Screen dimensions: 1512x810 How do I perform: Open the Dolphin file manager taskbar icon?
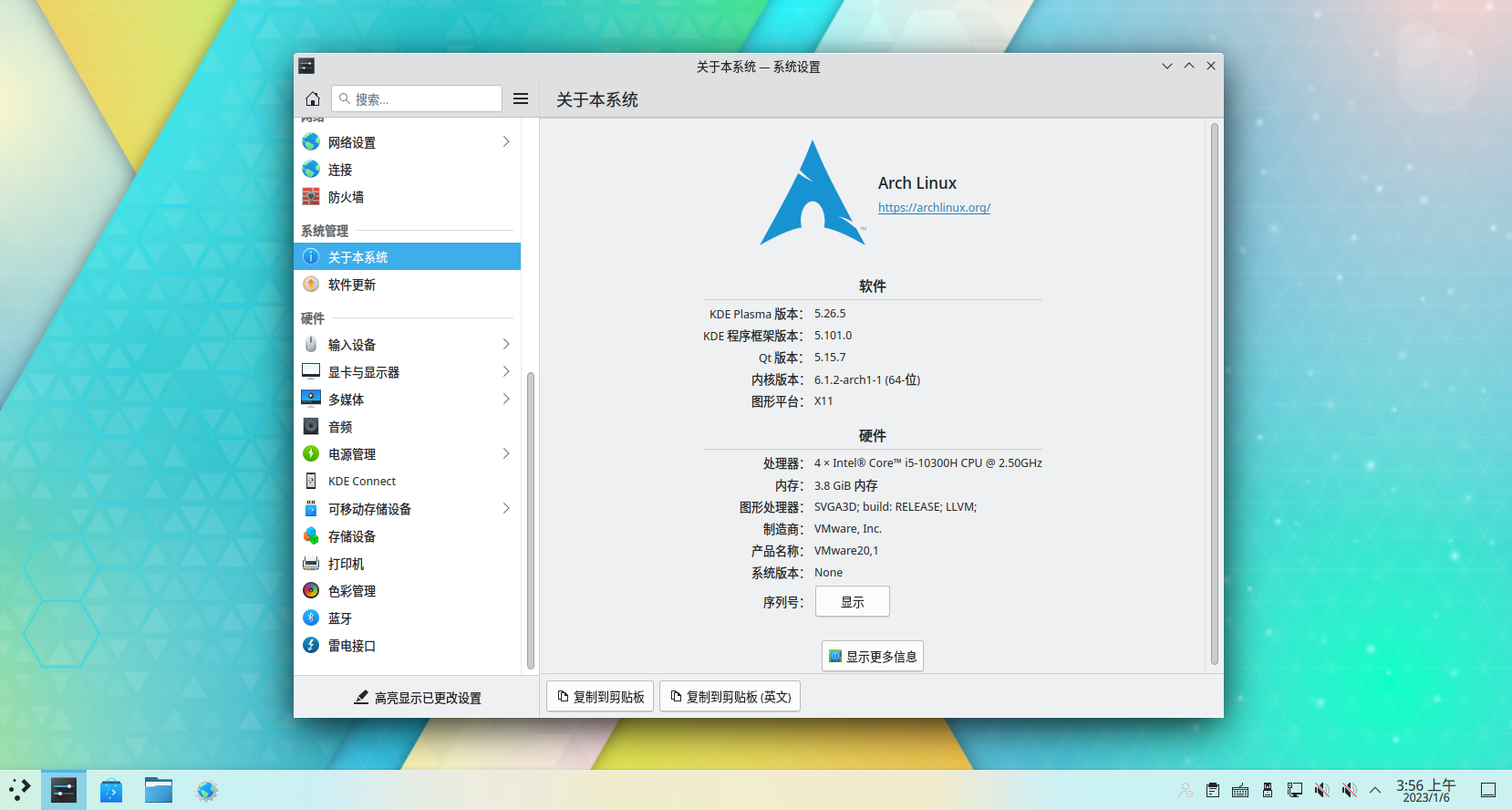(159, 790)
